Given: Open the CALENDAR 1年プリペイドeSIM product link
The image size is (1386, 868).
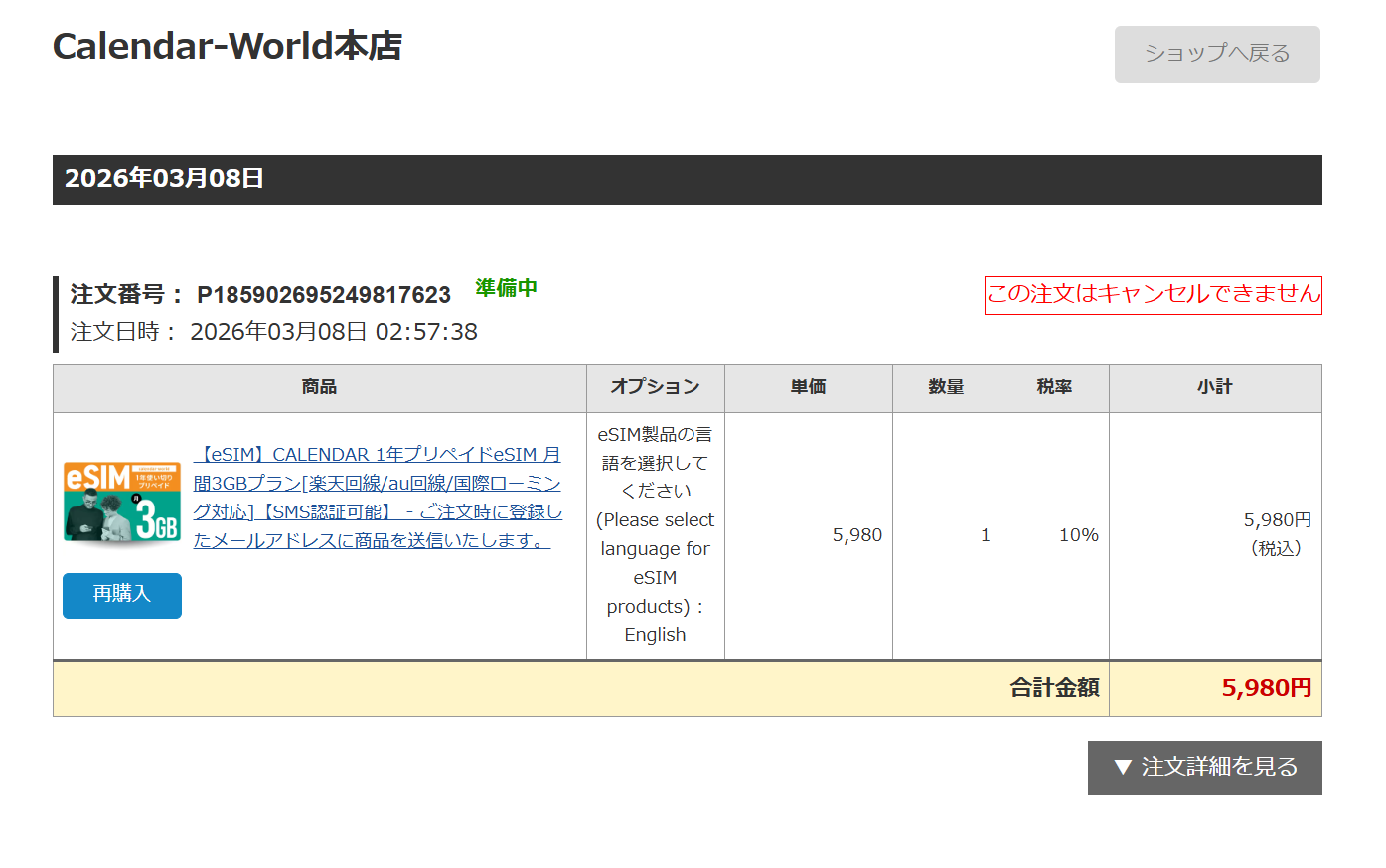Looking at the screenshot, I should (378, 498).
